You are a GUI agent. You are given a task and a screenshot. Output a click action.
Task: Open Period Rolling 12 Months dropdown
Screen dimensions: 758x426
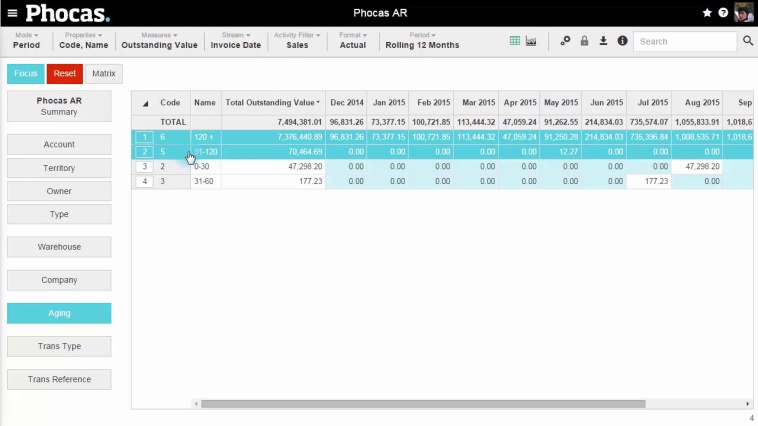(422, 41)
